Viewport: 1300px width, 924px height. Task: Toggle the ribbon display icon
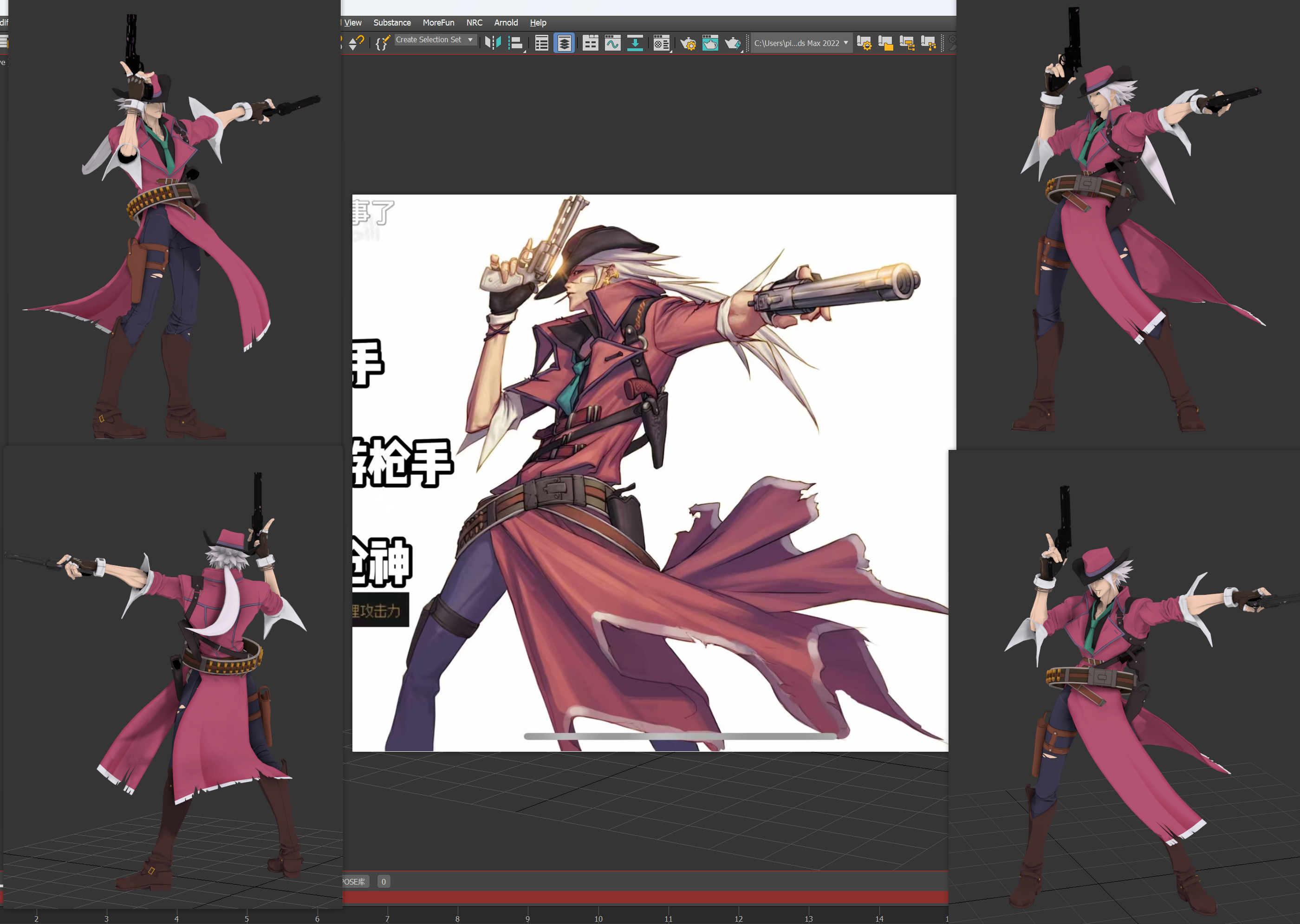point(591,43)
